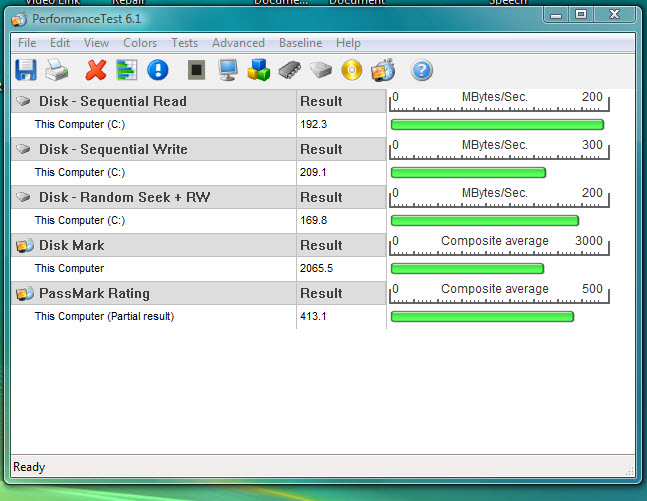Click the Print toolbar icon
Image resolution: width=647 pixels, height=501 pixels.
click(x=57, y=70)
